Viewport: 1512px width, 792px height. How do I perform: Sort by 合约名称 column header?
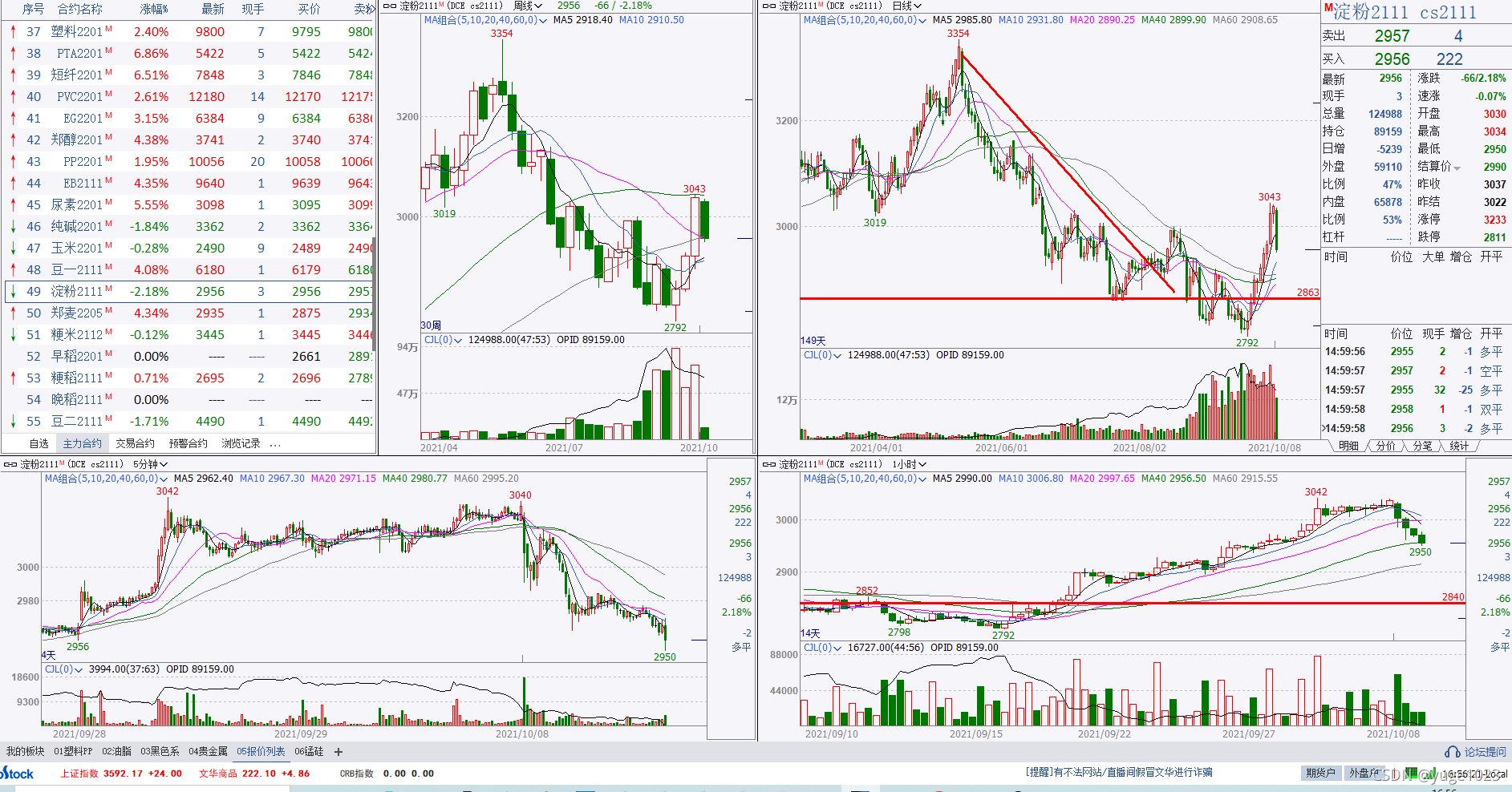(80, 9)
